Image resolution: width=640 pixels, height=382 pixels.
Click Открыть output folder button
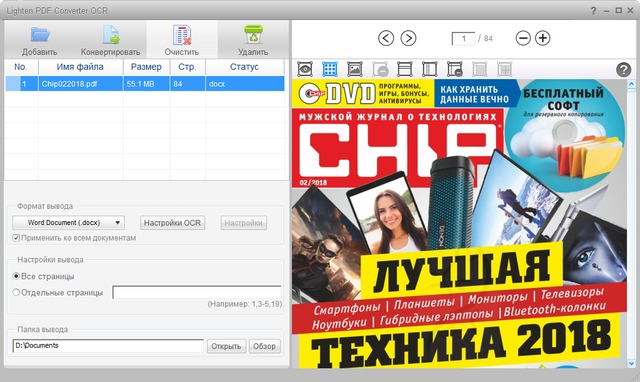tap(227, 346)
